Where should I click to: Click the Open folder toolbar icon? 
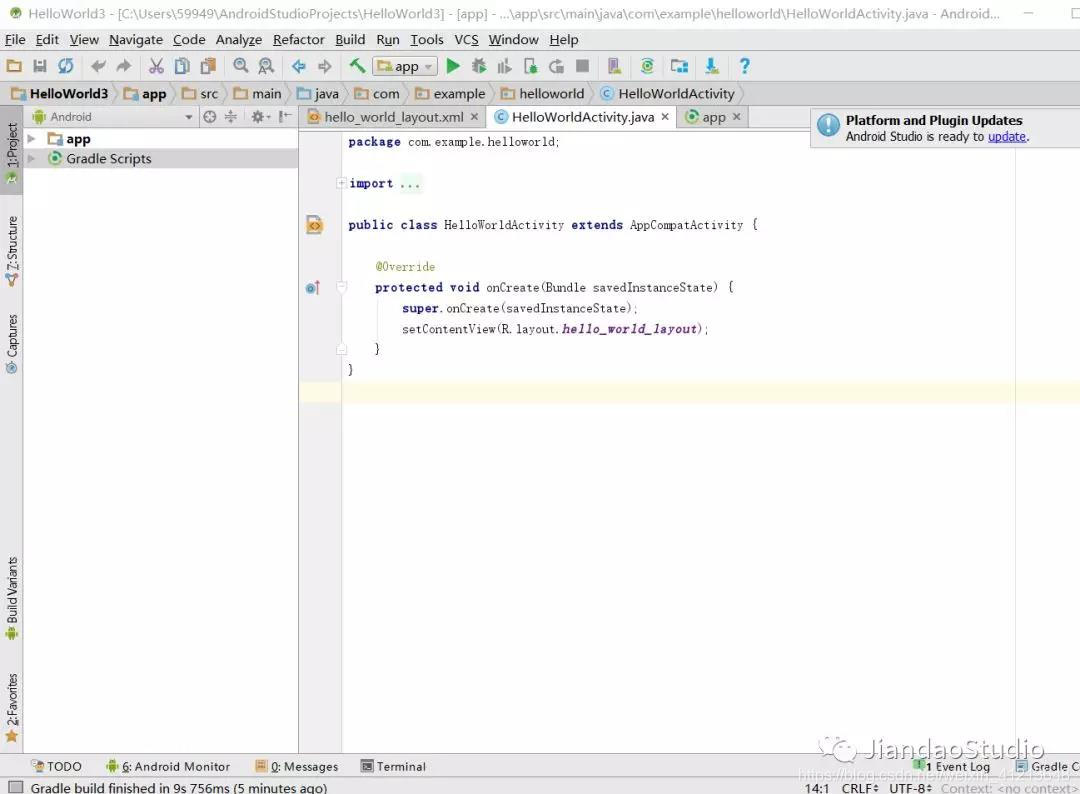[x=14, y=66]
